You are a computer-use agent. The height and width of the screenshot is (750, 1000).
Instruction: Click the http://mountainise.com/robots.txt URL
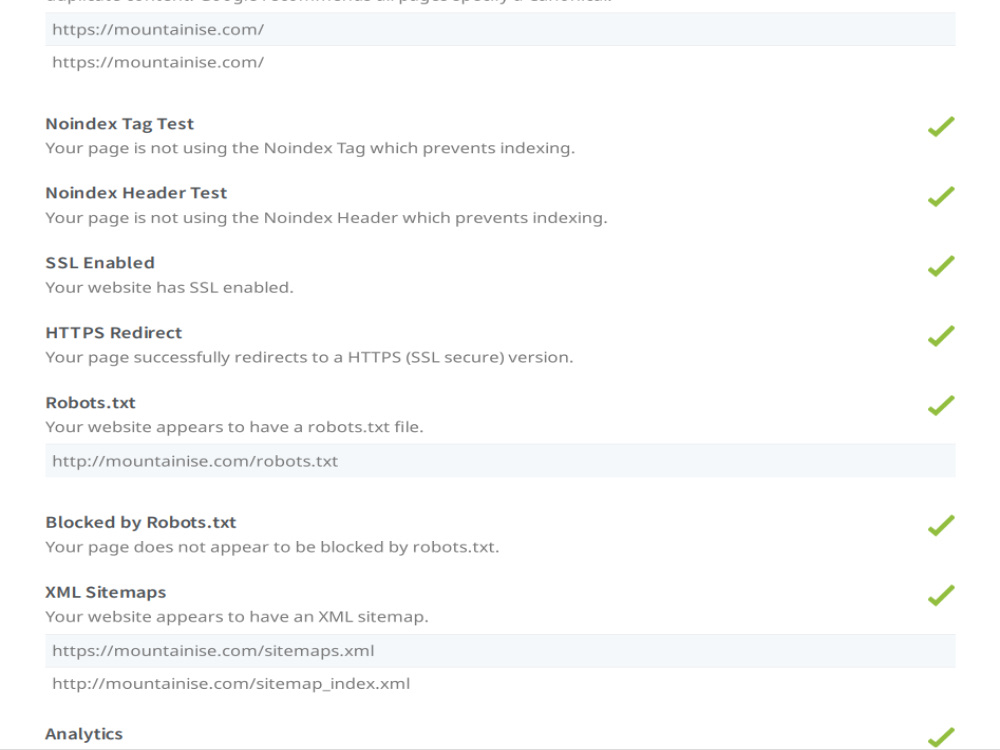pyautogui.click(x=195, y=461)
